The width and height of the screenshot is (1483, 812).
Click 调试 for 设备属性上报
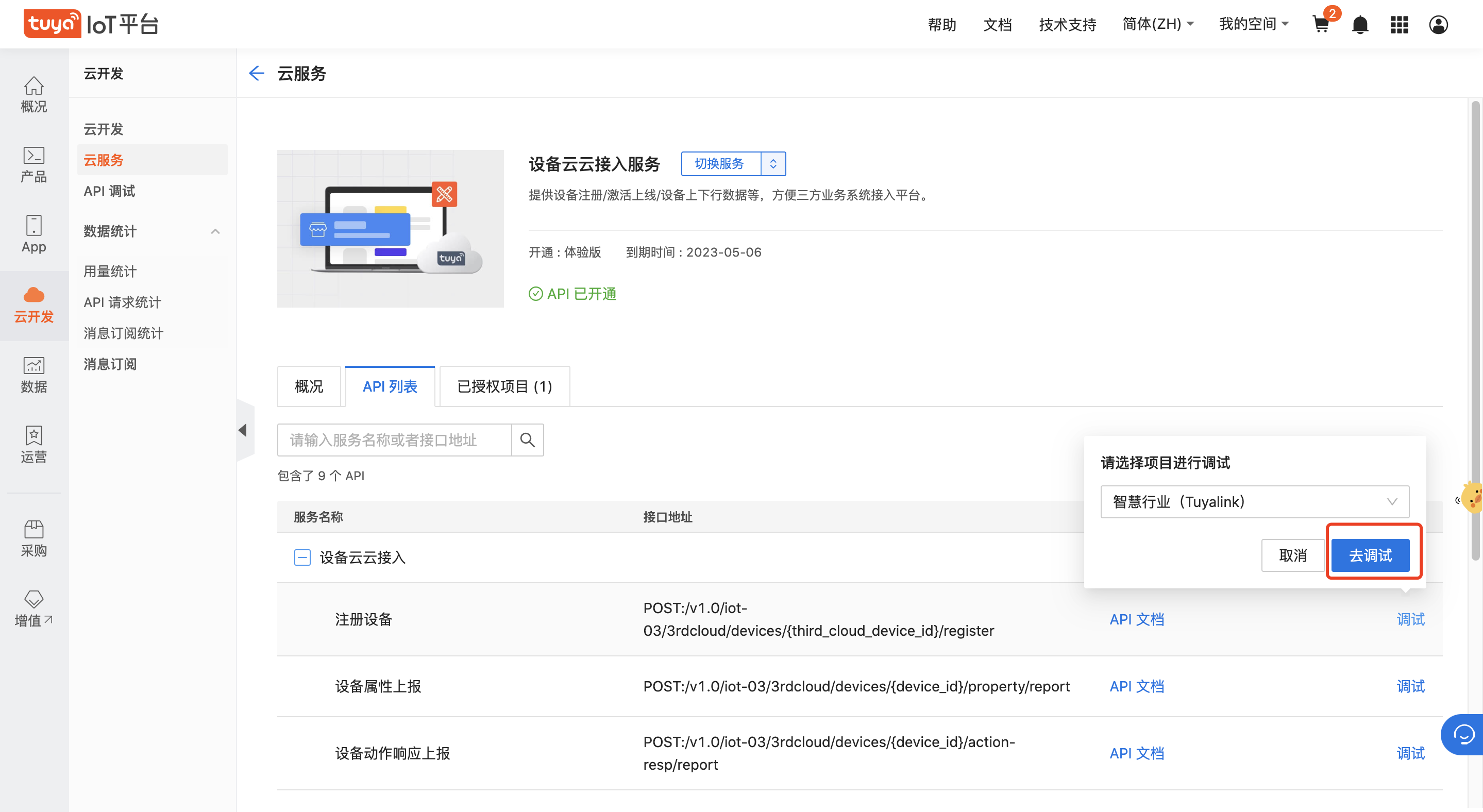(x=1410, y=687)
